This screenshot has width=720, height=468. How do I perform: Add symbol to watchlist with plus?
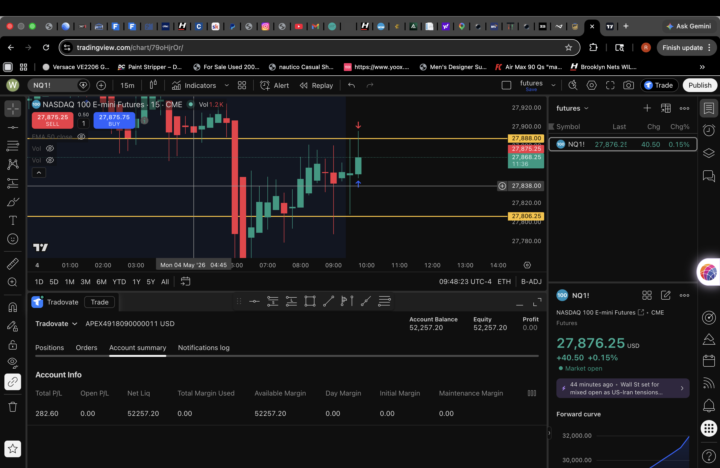pos(647,108)
